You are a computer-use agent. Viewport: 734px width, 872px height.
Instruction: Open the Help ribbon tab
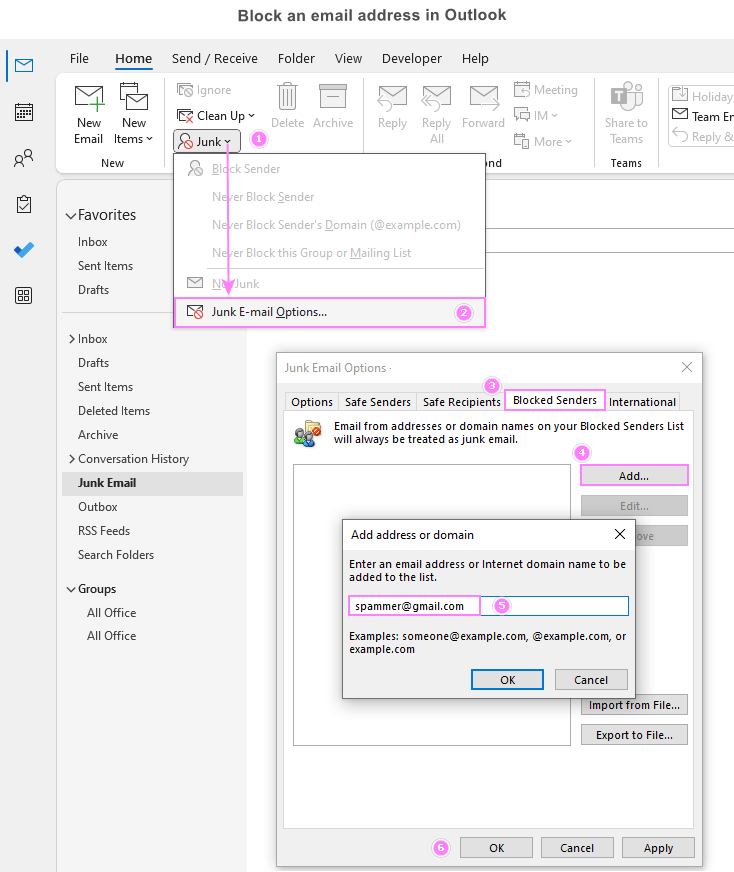point(475,58)
